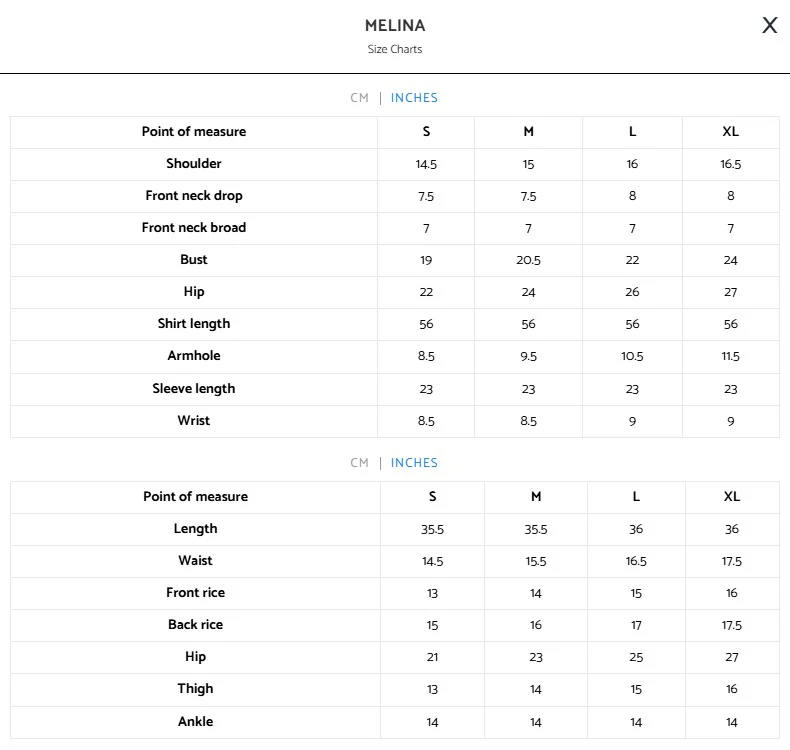The width and height of the screenshot is (790, 750).
Task: Select the Shirt length row label
Action: (194, 324)
